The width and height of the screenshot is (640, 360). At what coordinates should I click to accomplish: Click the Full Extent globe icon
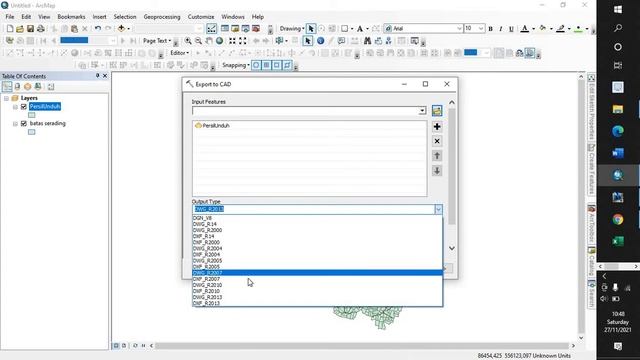point(220,41)
